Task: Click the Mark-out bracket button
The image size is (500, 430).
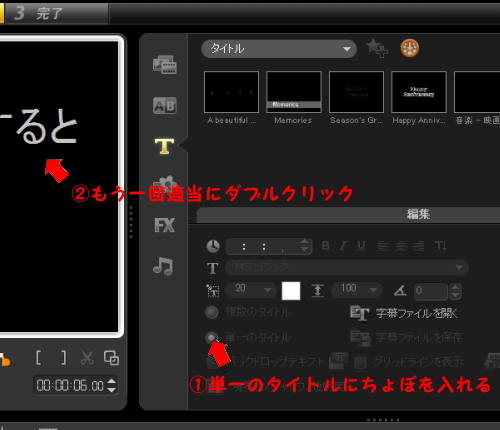Action: (x=63, y=358)
